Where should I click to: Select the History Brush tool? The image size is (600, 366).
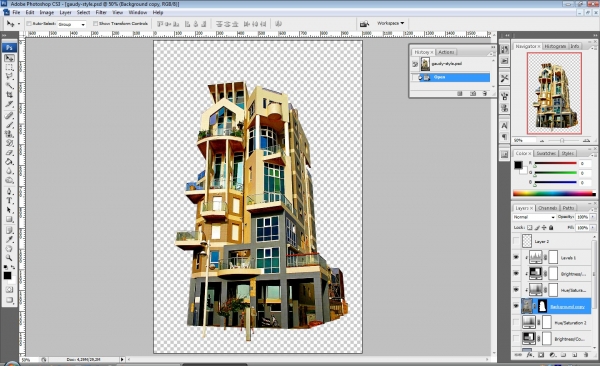[x=9, y=143]
